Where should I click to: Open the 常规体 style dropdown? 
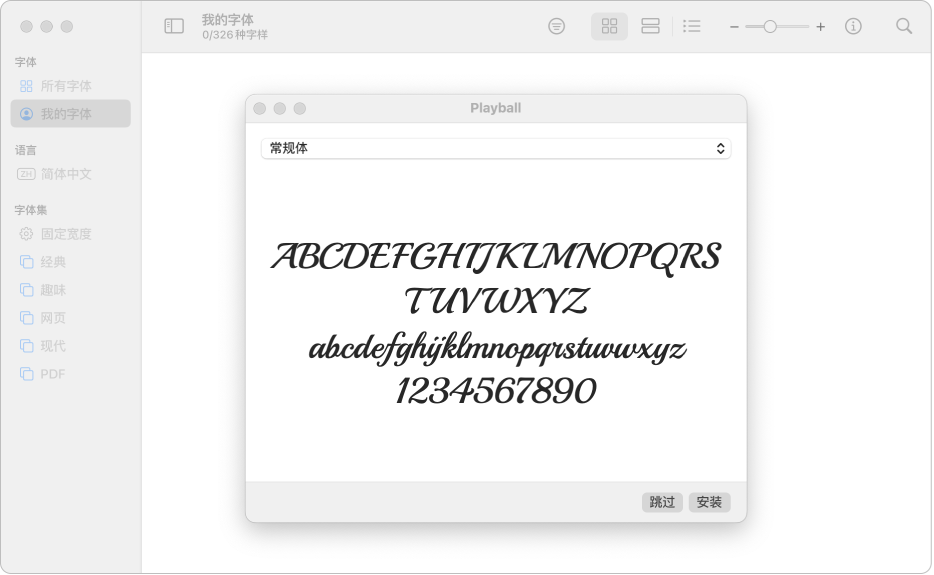point(496,148)
